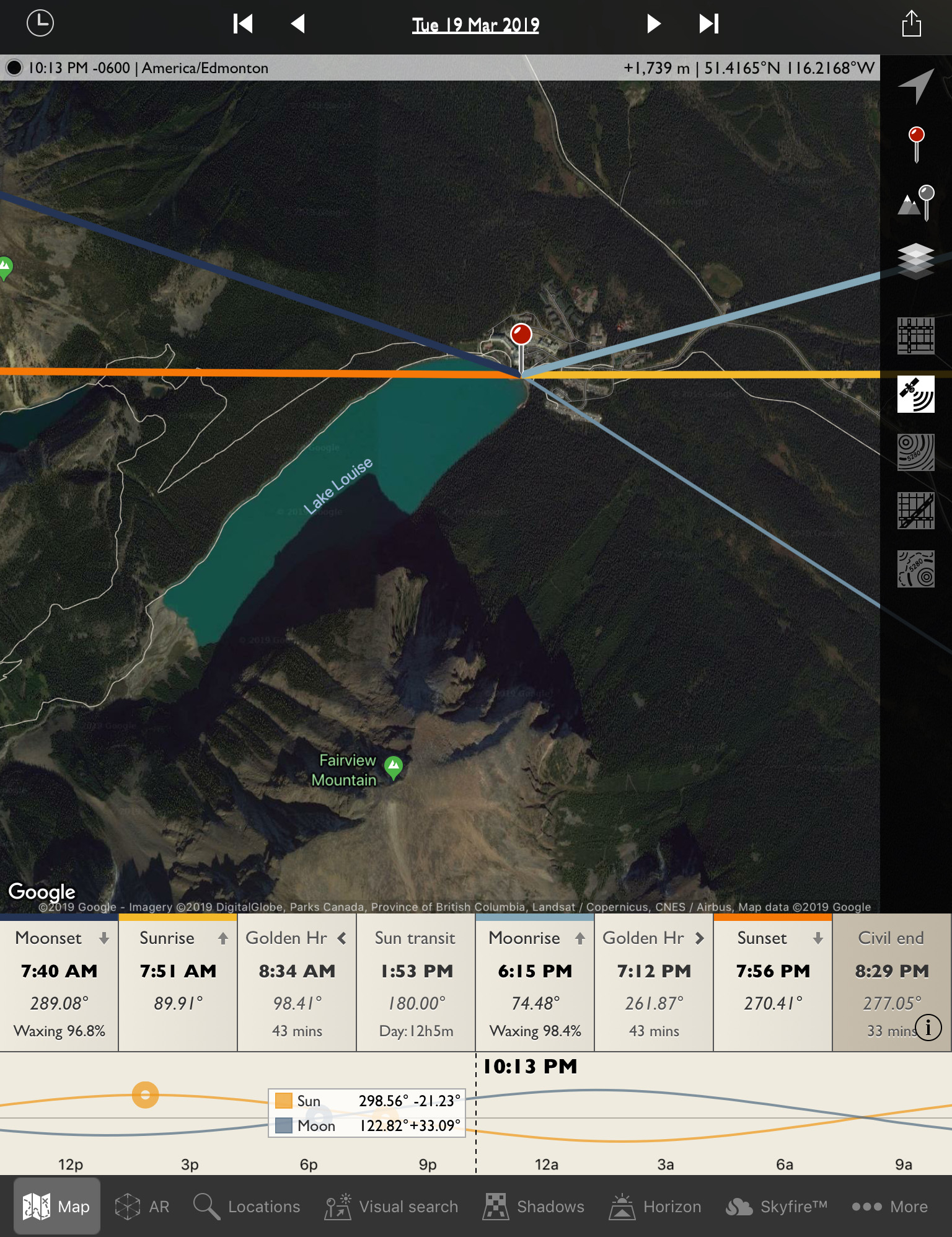Tap the info icon near Civil end
Viewport: 952px width, 1237px height.
(928, 1028)
